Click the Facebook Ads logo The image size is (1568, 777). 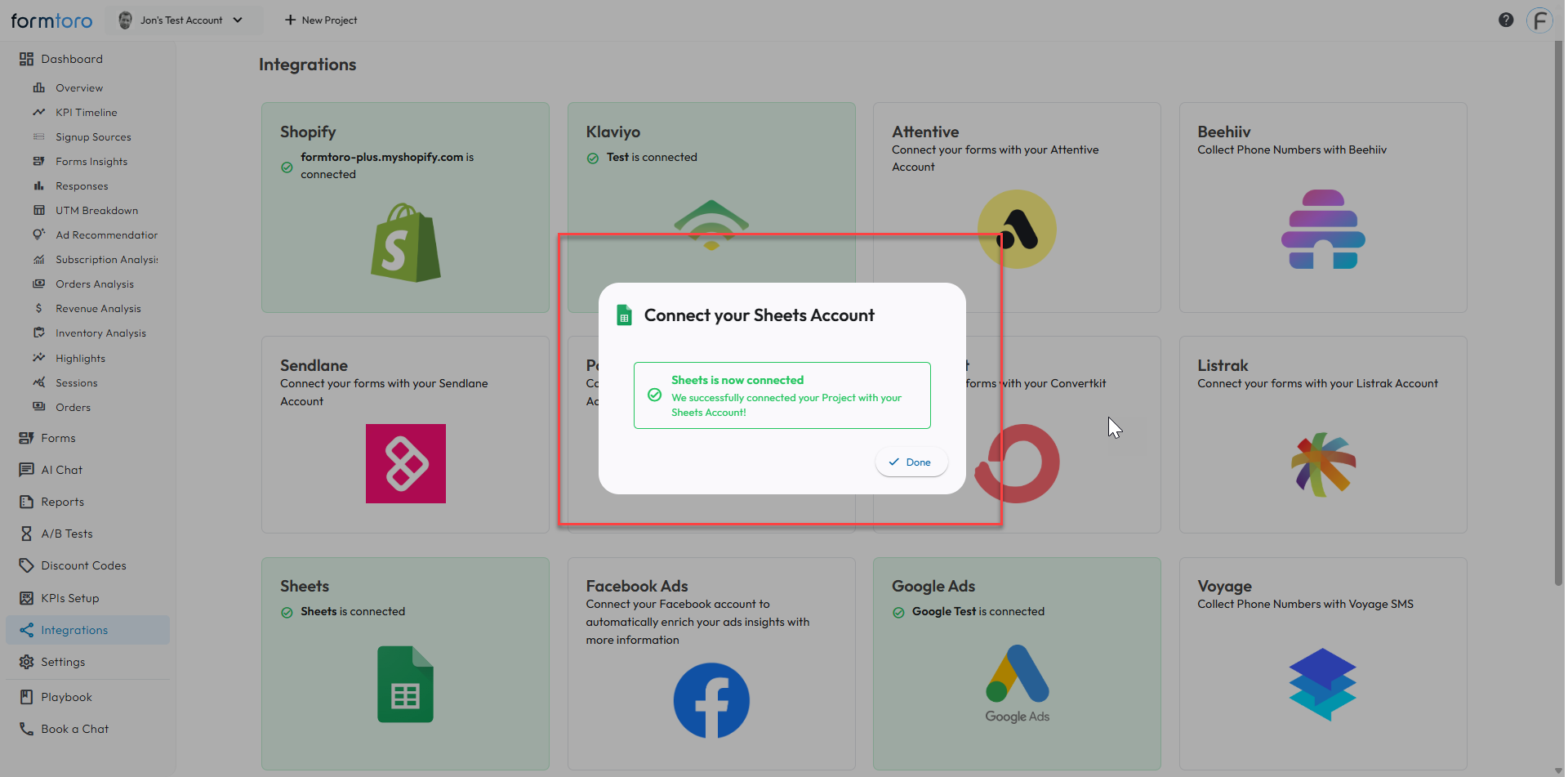pos(711,701)
